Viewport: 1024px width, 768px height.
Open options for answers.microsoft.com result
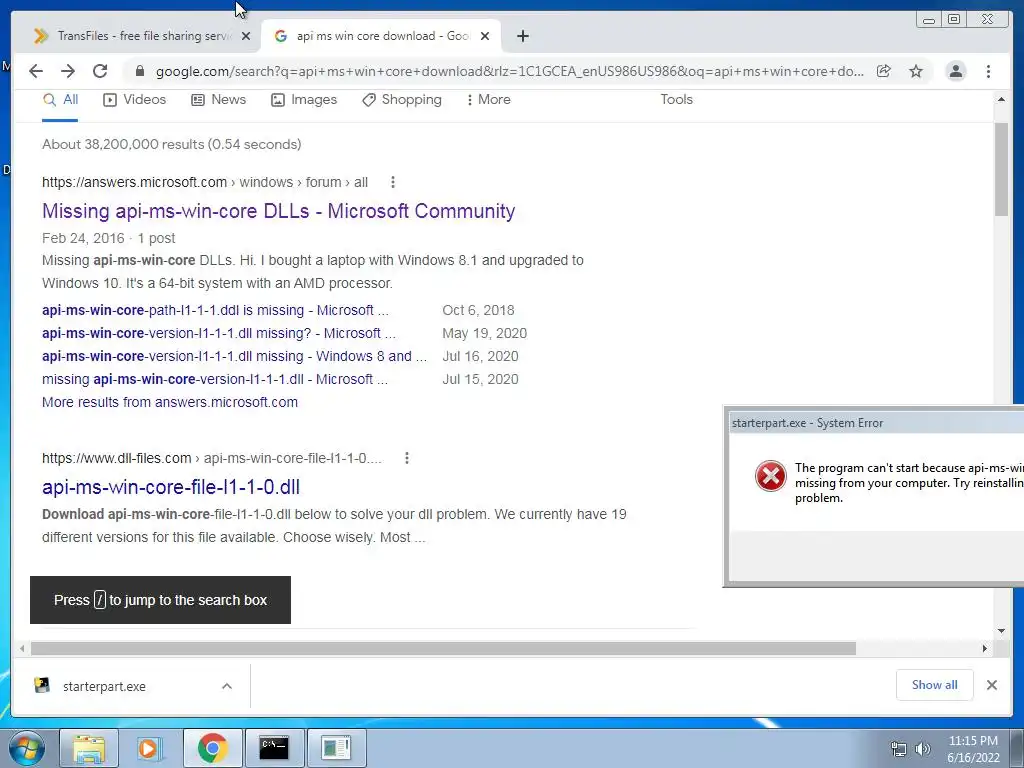pyautogui.click(x=392, y=182)
